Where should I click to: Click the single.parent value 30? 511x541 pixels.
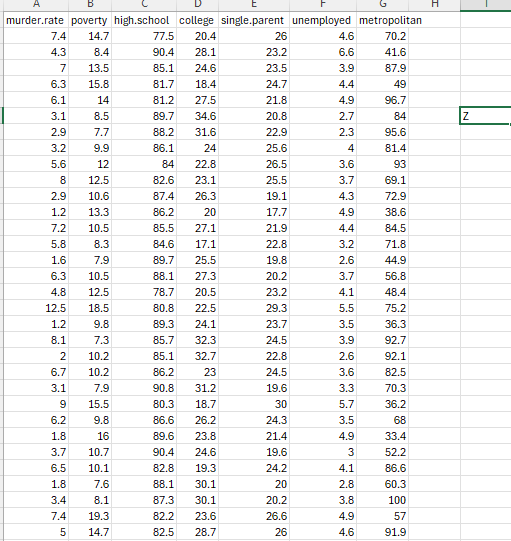click(x=254, y=404)
